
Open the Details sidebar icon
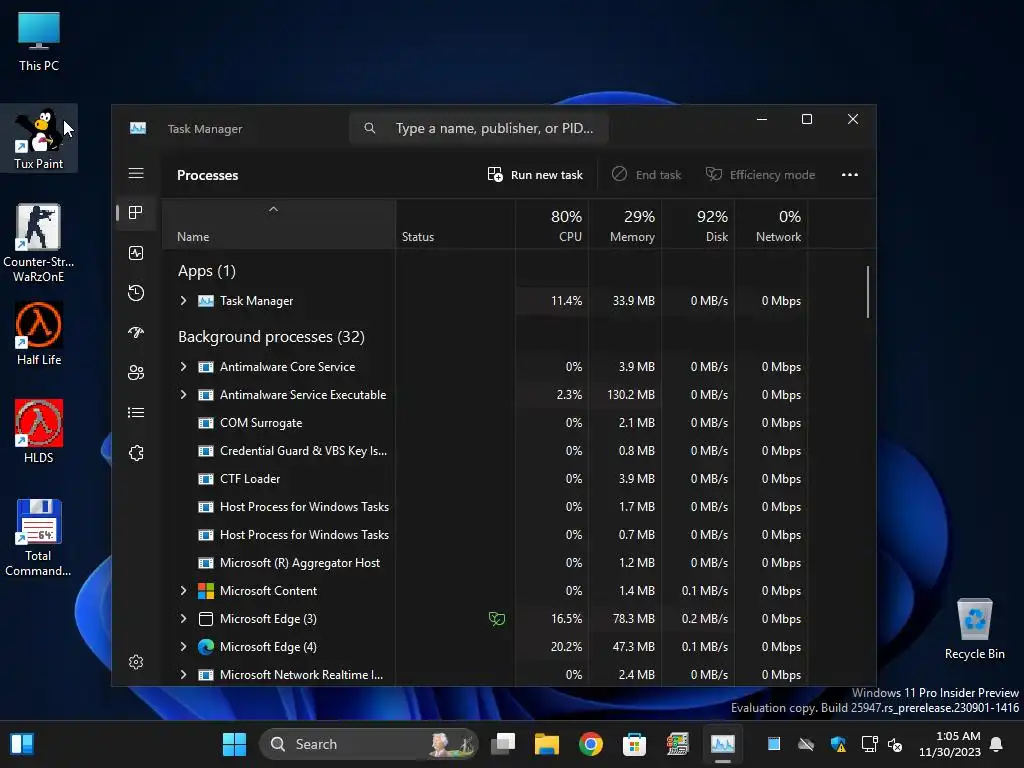pyautogui.click(x=136, y=412)
